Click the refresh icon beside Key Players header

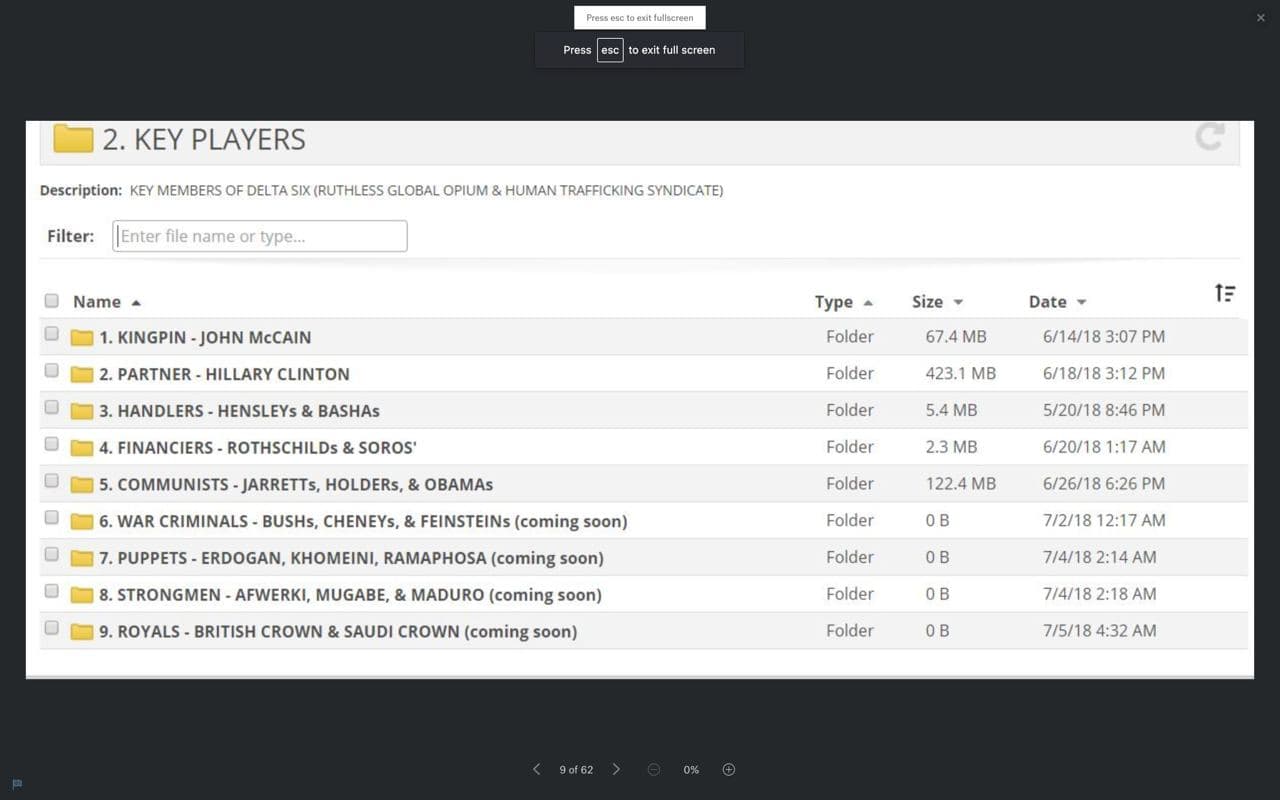pos(1209,137)
